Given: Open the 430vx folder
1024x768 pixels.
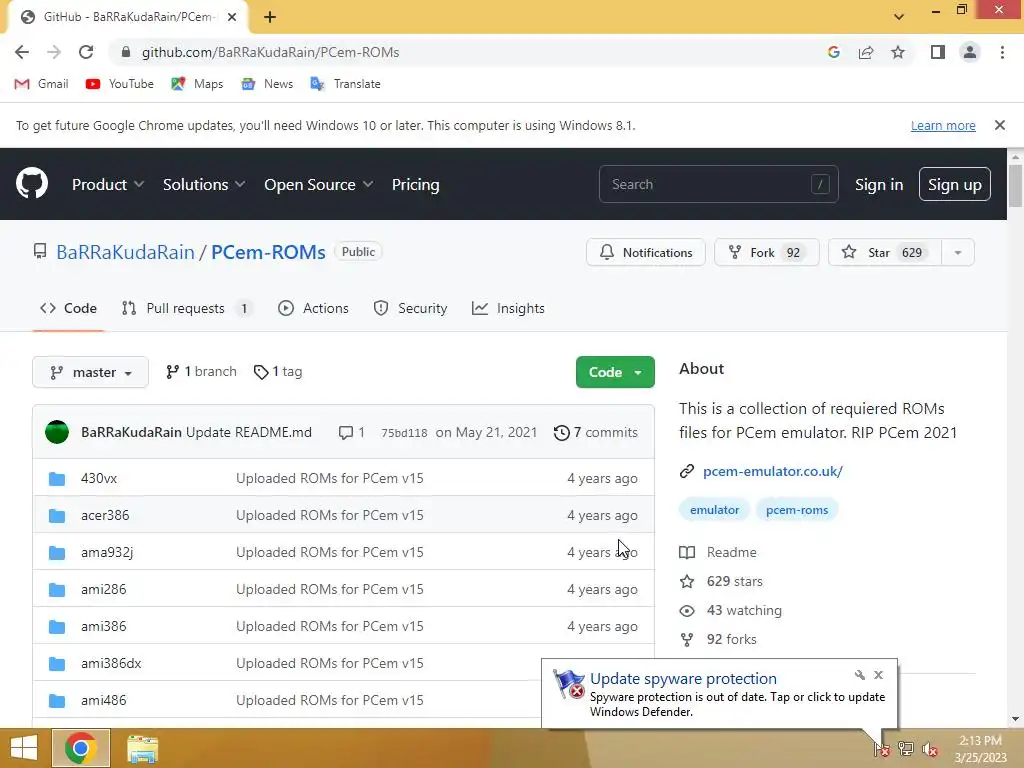Looking at the screenshot, I should 99,478.
